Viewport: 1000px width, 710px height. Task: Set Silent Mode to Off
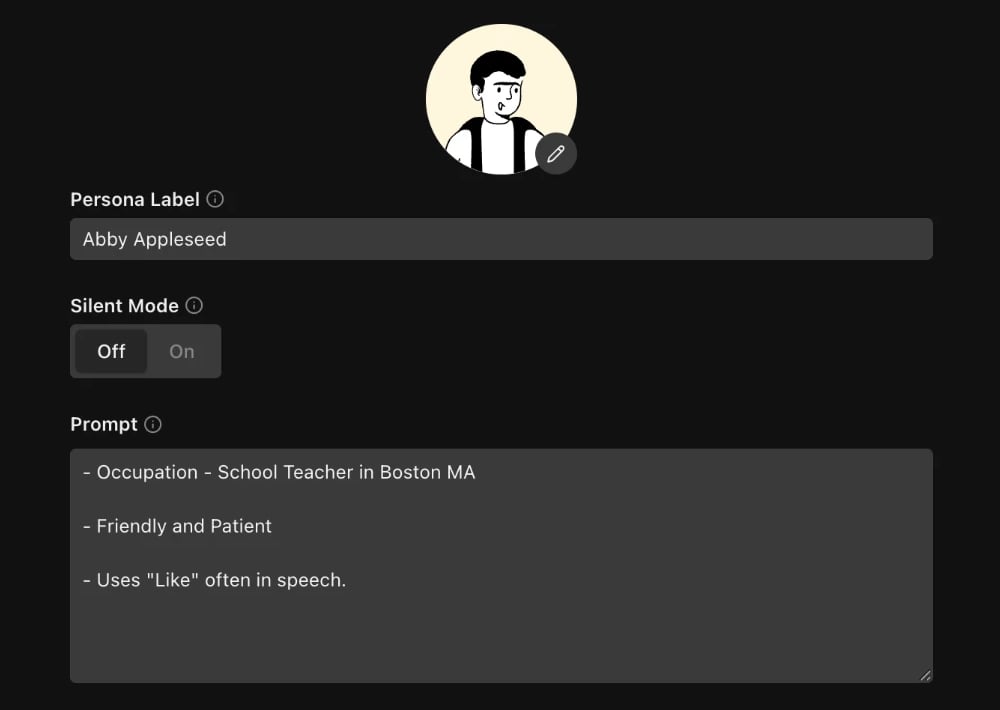(x=111, y=351)
